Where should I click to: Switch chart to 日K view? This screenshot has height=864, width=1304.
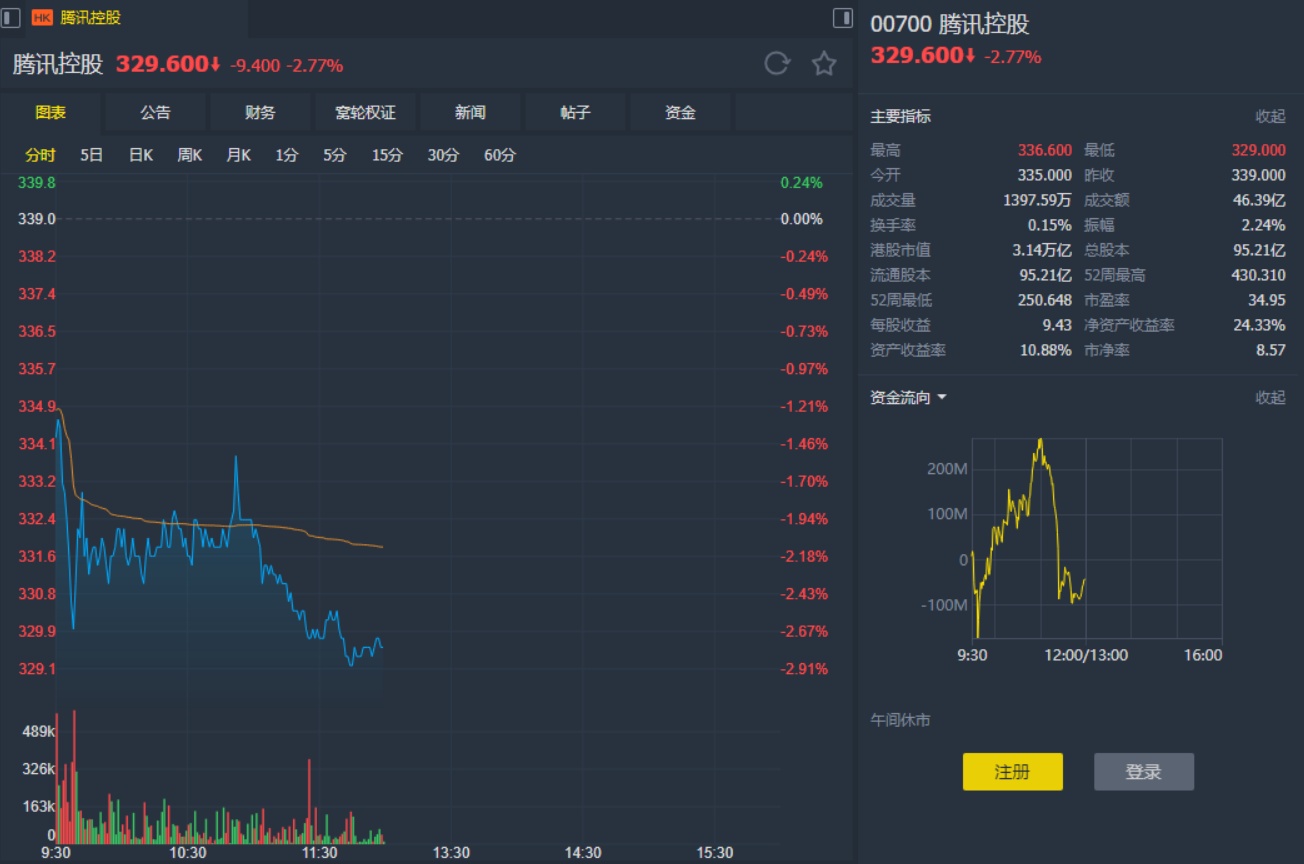tap(141, 155)
